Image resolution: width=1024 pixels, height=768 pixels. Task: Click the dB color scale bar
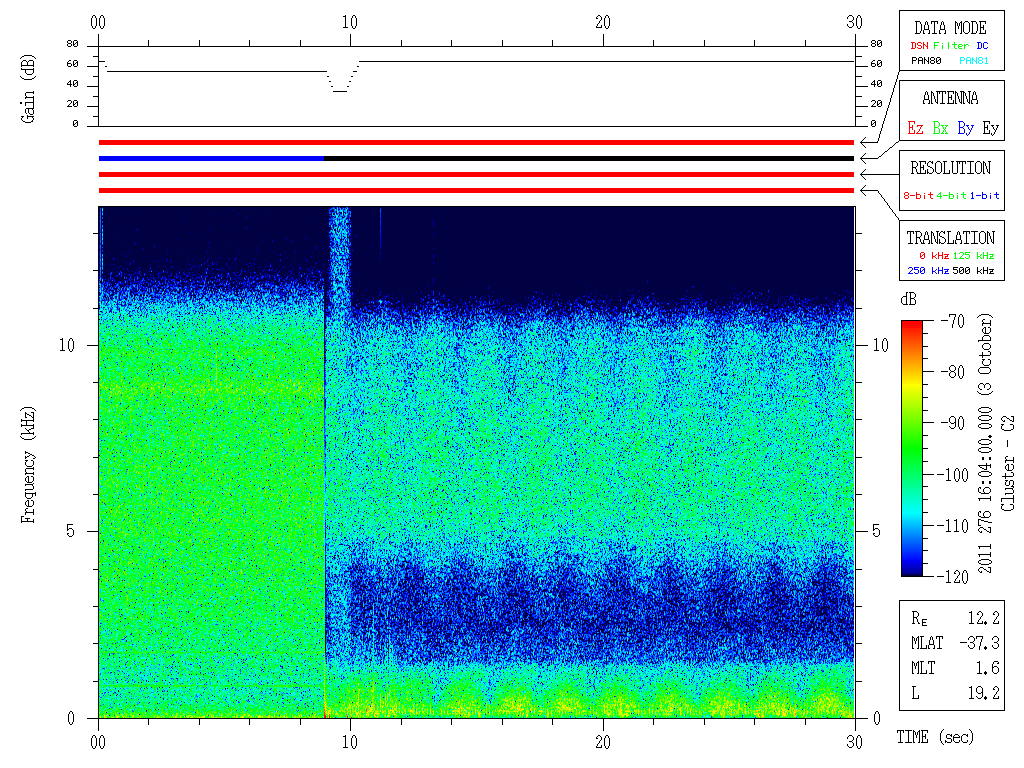pos(912,448)
